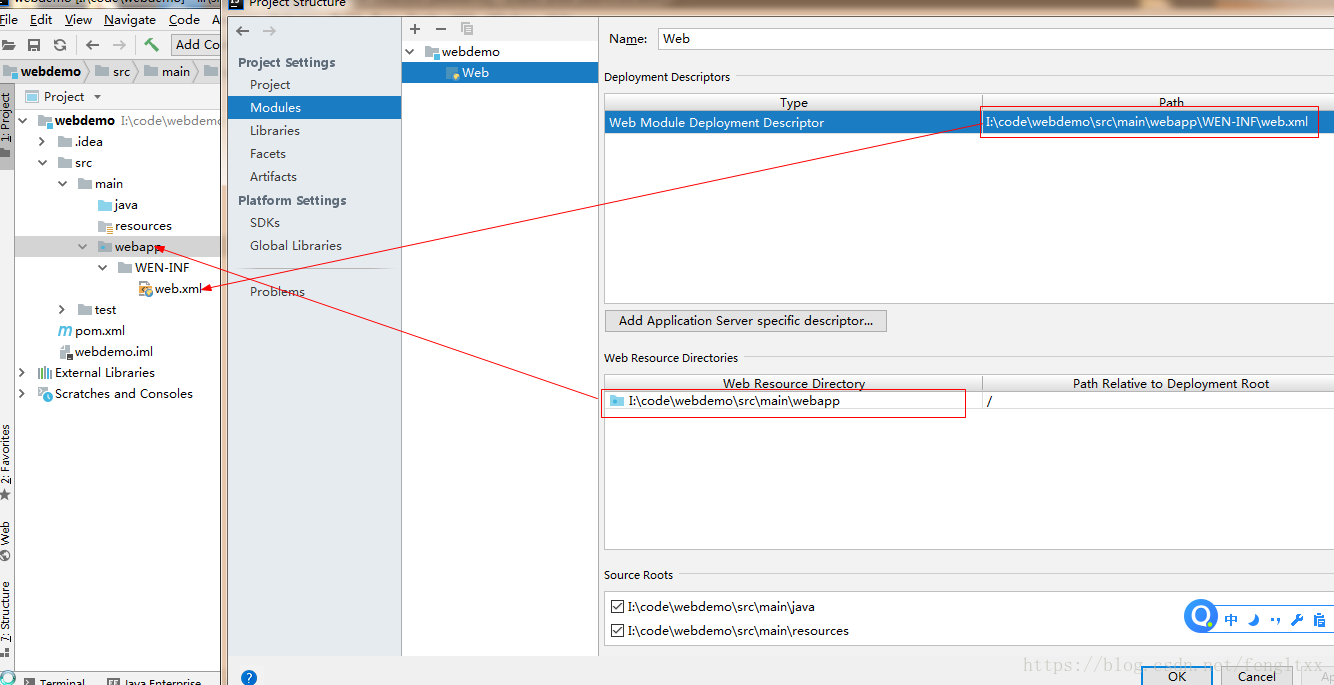Click the web resource directory folder icon
This screenshot has height=685, width=1334.
point(617,401)
